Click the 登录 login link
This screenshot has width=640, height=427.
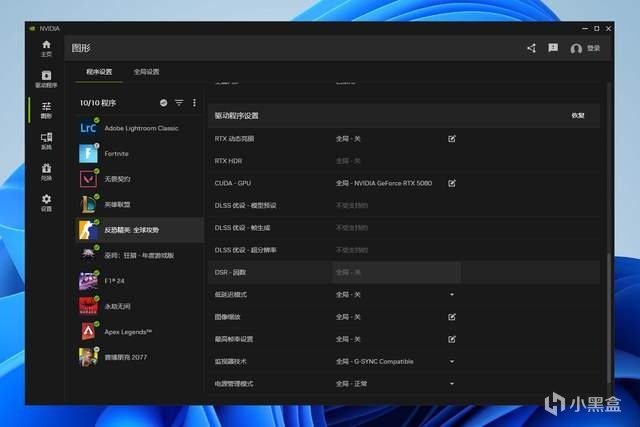593,48
